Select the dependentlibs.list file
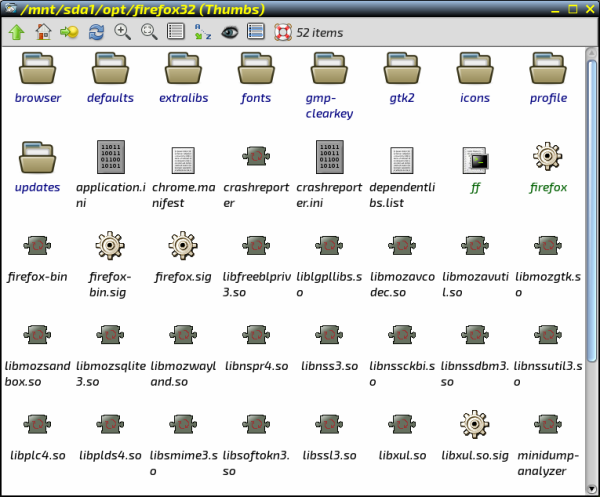 coord(402,160)
